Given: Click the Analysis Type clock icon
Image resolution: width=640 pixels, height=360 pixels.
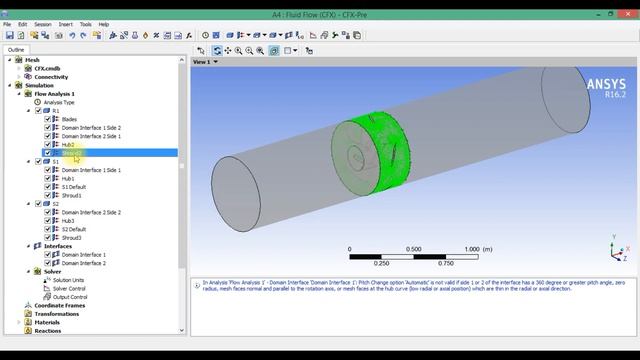Looking at the screenshot, I should tap(205, 36).
